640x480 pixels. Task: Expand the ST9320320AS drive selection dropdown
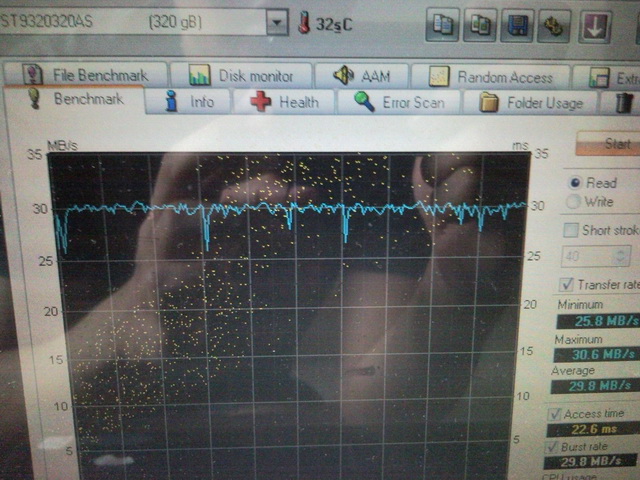[277, 23]
